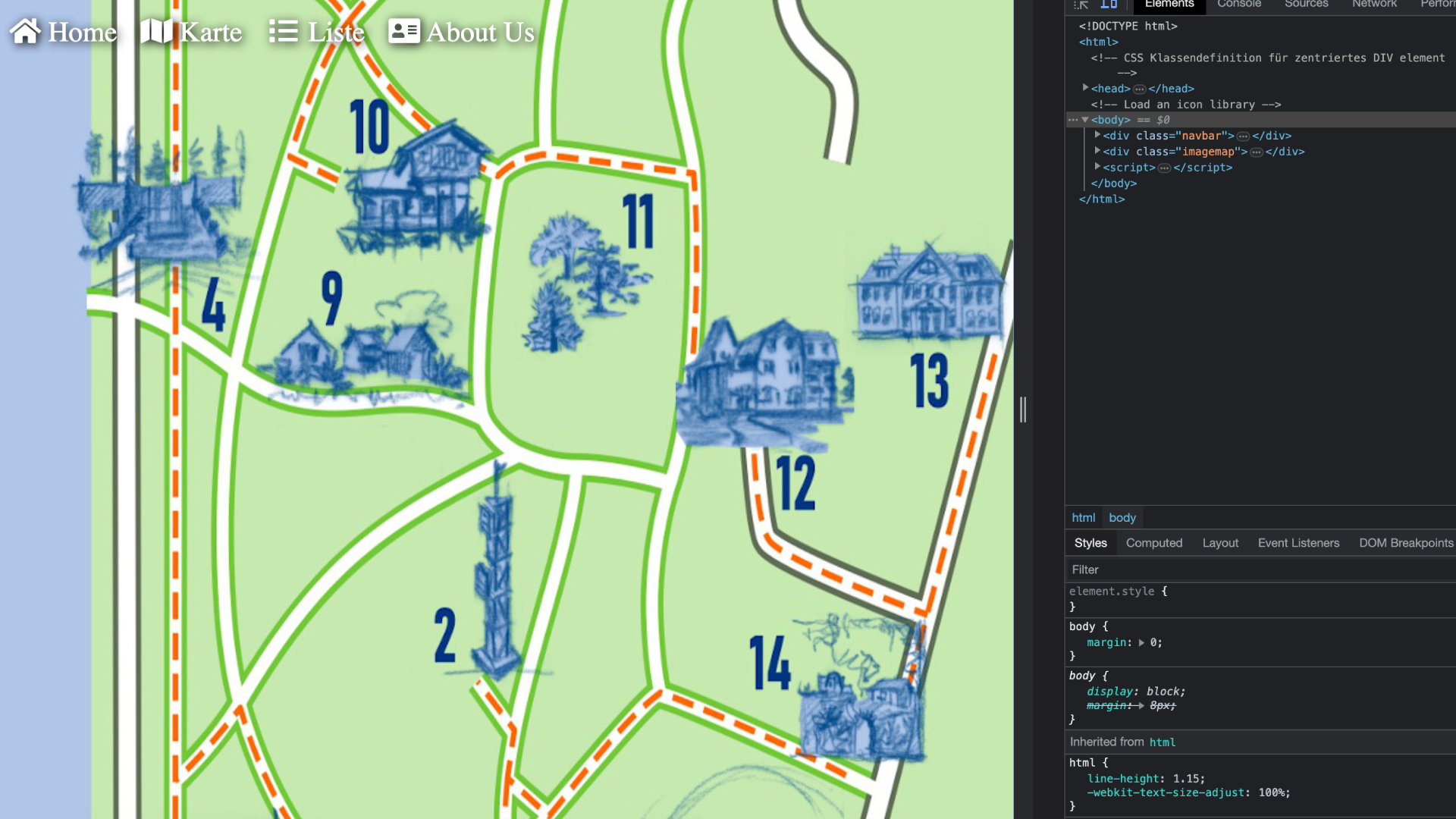The width and height of the screenshot is (1456, 819).
Task: Switch to the Elements tab
Action: (1169, 5)
